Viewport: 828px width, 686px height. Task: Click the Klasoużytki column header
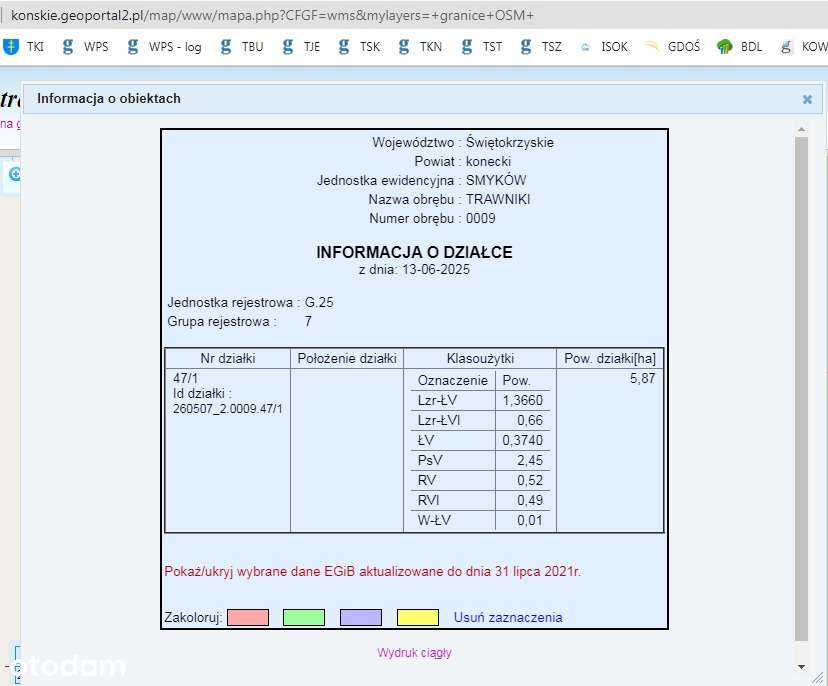pos(480,359)
